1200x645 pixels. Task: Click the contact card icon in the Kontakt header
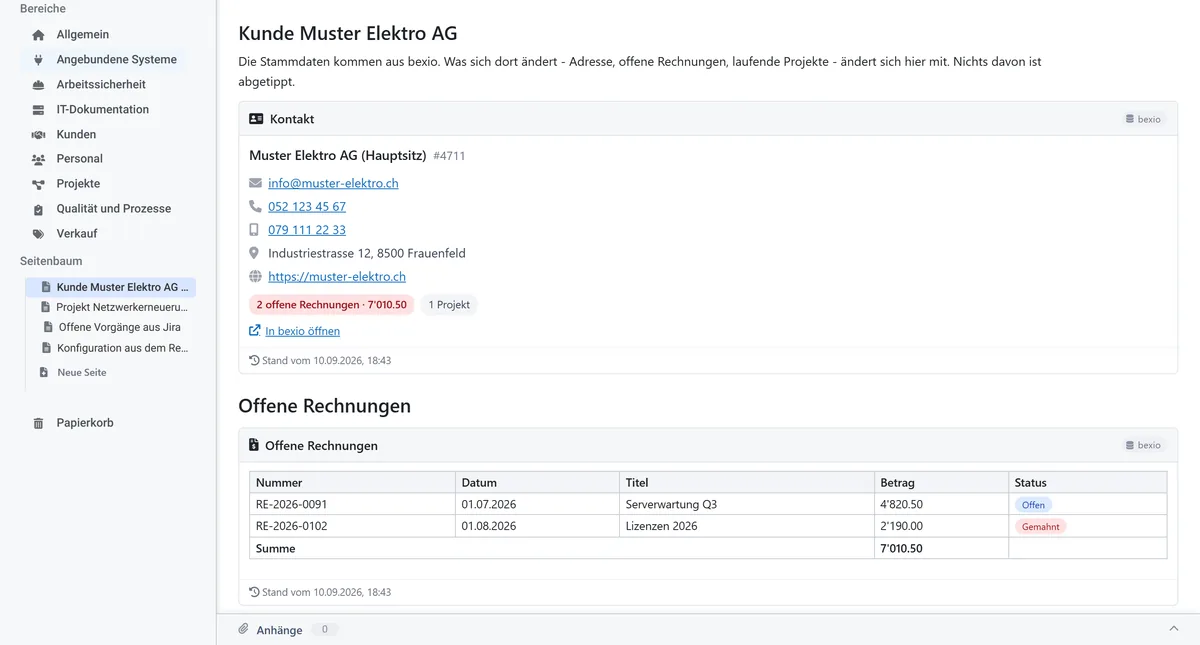click(256, 119)
